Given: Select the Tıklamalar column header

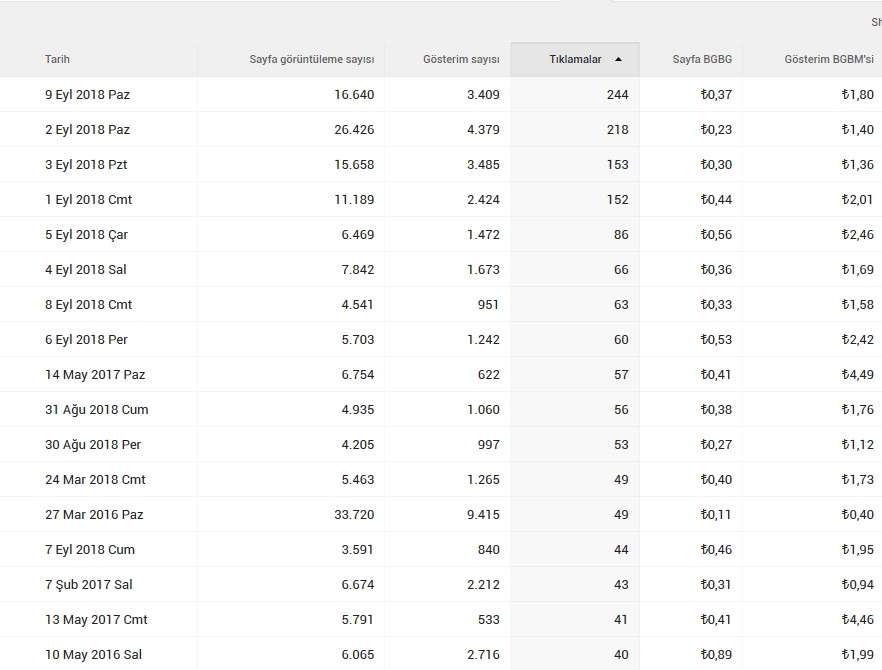Looking at the screenshot, I should 575,59.
